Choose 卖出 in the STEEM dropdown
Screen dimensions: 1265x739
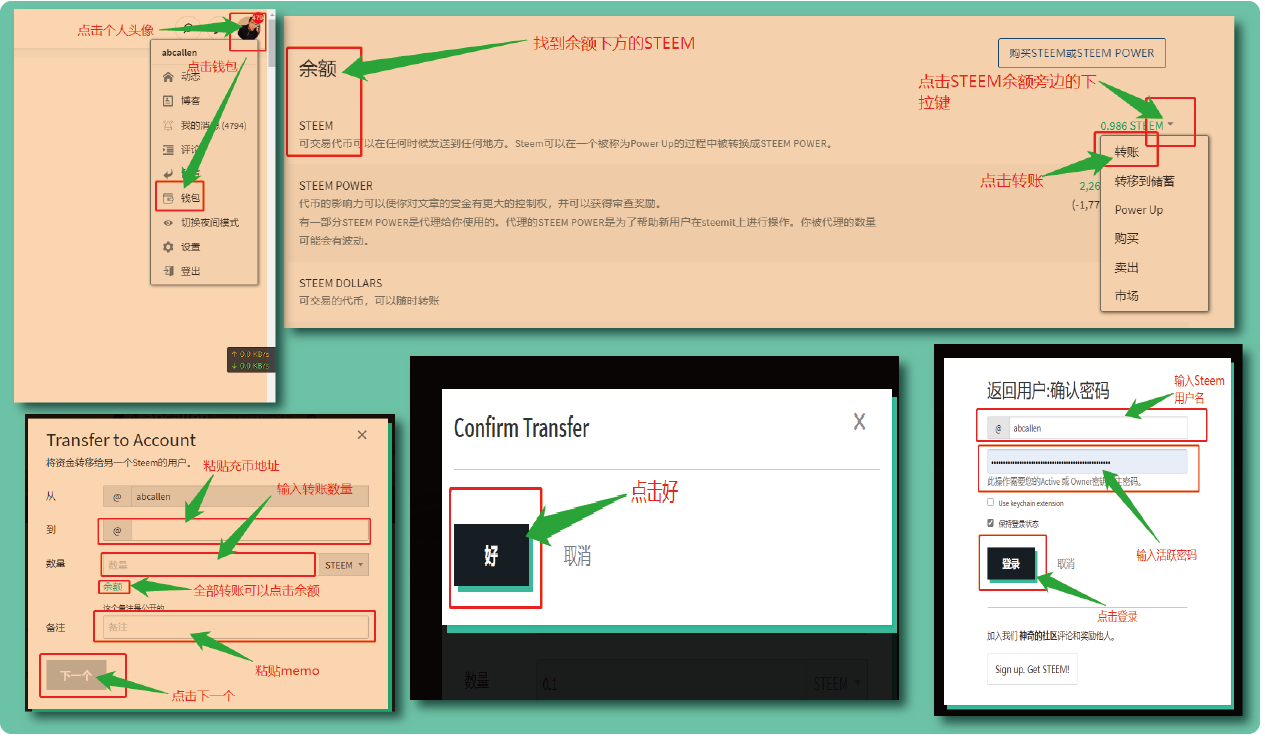(1127, 267)
